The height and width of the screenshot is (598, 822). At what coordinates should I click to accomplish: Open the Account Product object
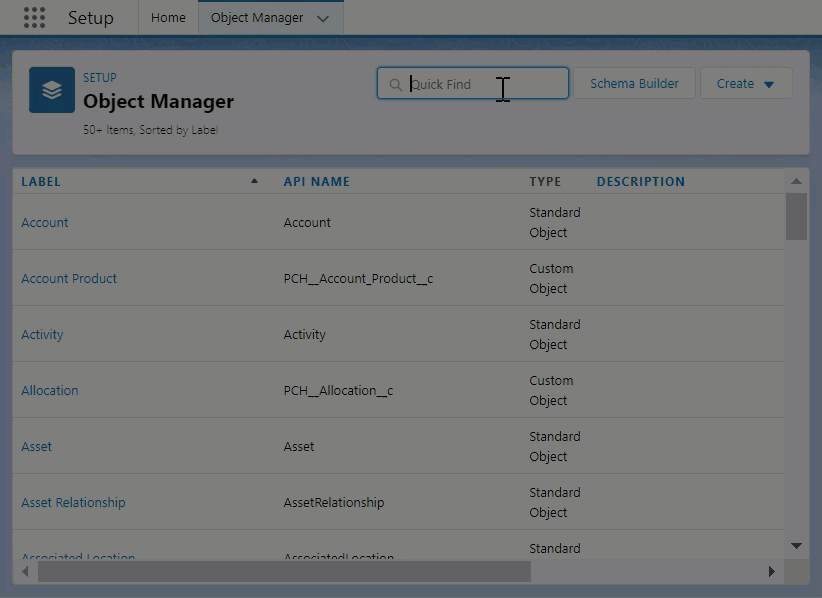(69, 278)
